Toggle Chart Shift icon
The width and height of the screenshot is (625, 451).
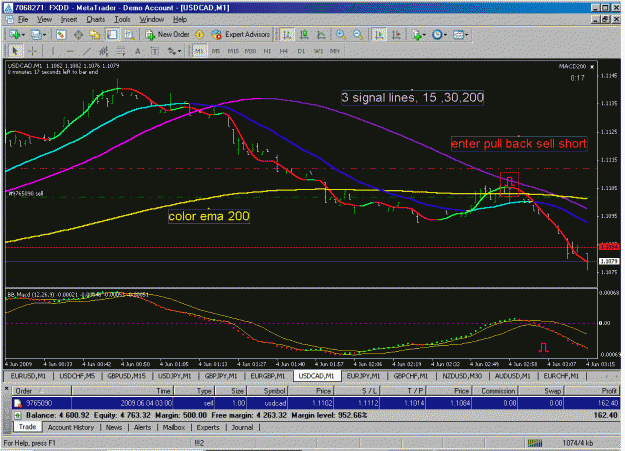[x=396, y=35]
